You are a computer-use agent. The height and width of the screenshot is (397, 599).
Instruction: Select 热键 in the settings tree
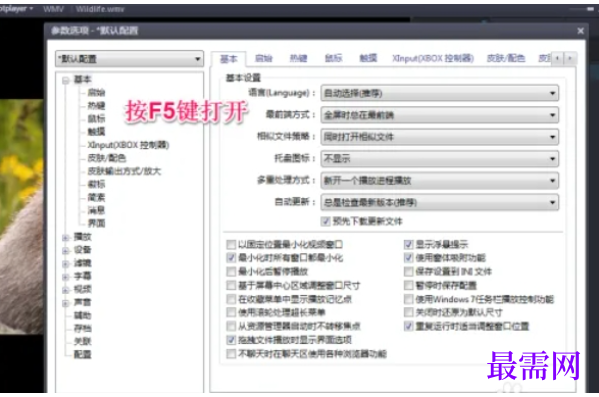point(96,105)
